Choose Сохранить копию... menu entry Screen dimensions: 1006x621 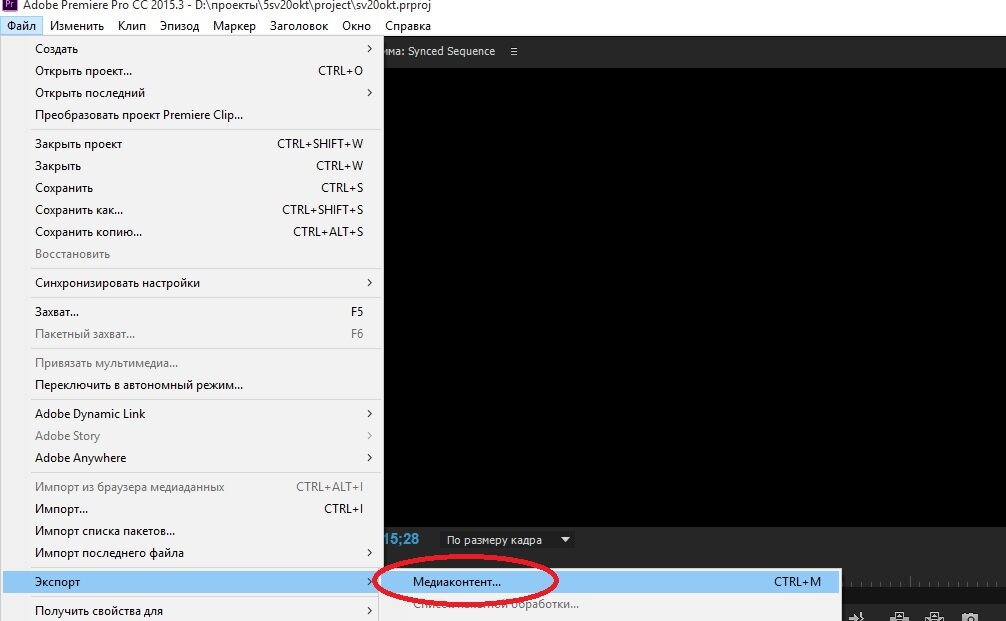pos(192,232)
